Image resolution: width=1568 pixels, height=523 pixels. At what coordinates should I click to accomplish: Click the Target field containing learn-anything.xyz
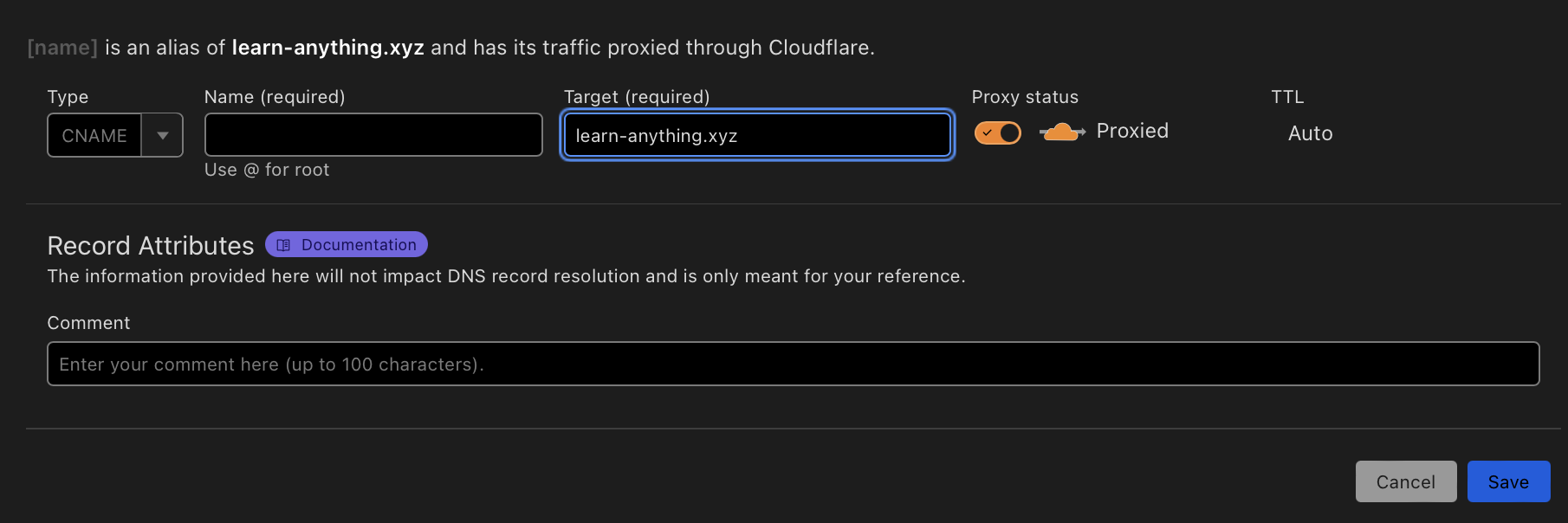click(756, 135)
